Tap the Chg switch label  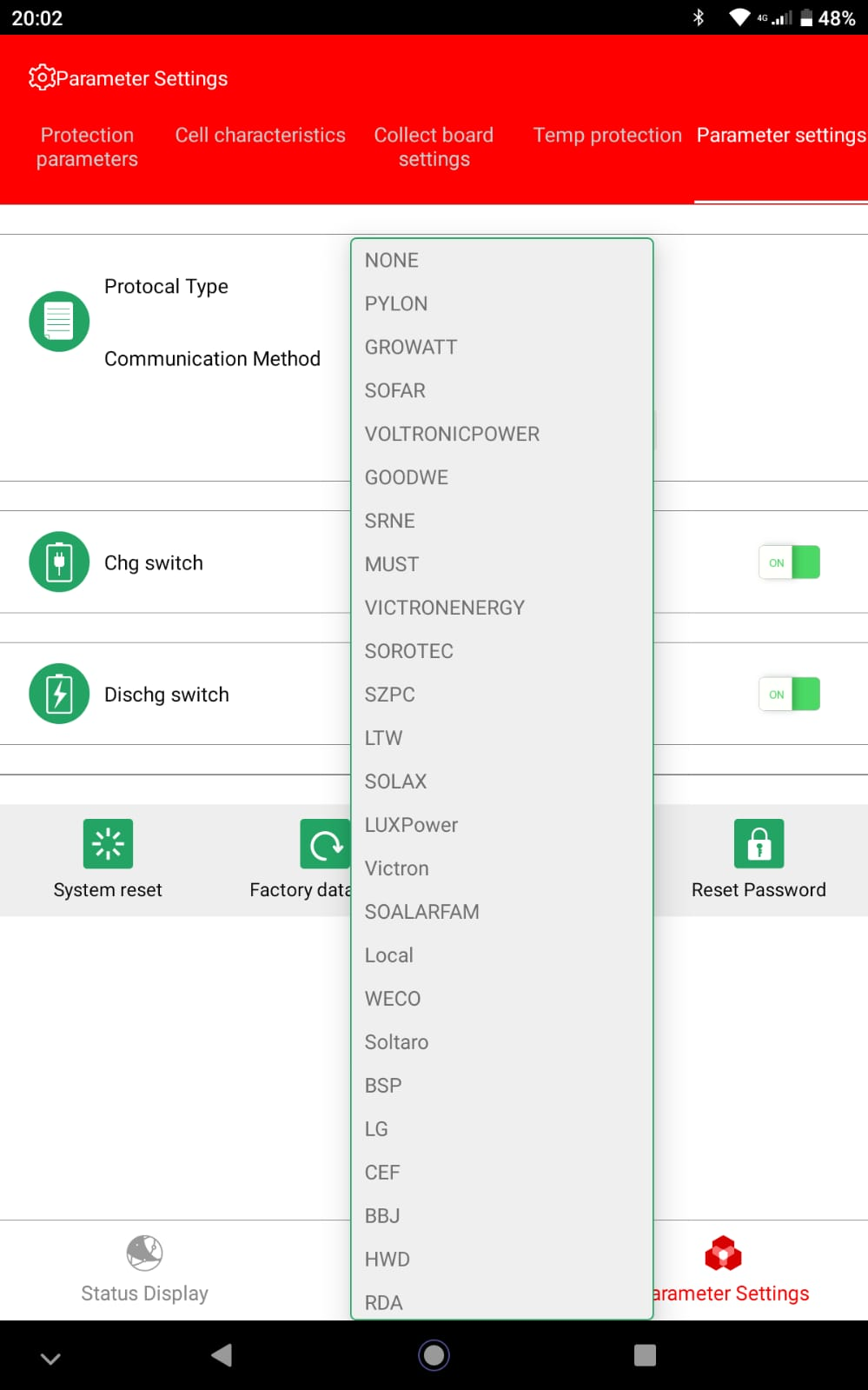coord(154,562)
